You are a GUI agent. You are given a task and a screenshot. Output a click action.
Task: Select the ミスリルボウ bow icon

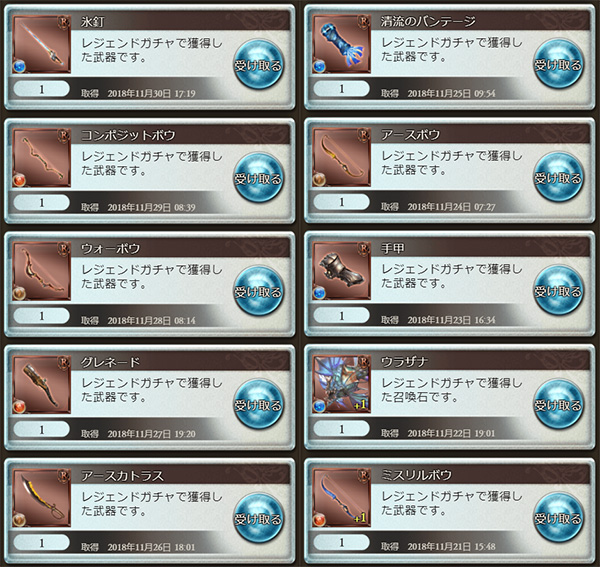pyautogui.click(x=342, y=498)
